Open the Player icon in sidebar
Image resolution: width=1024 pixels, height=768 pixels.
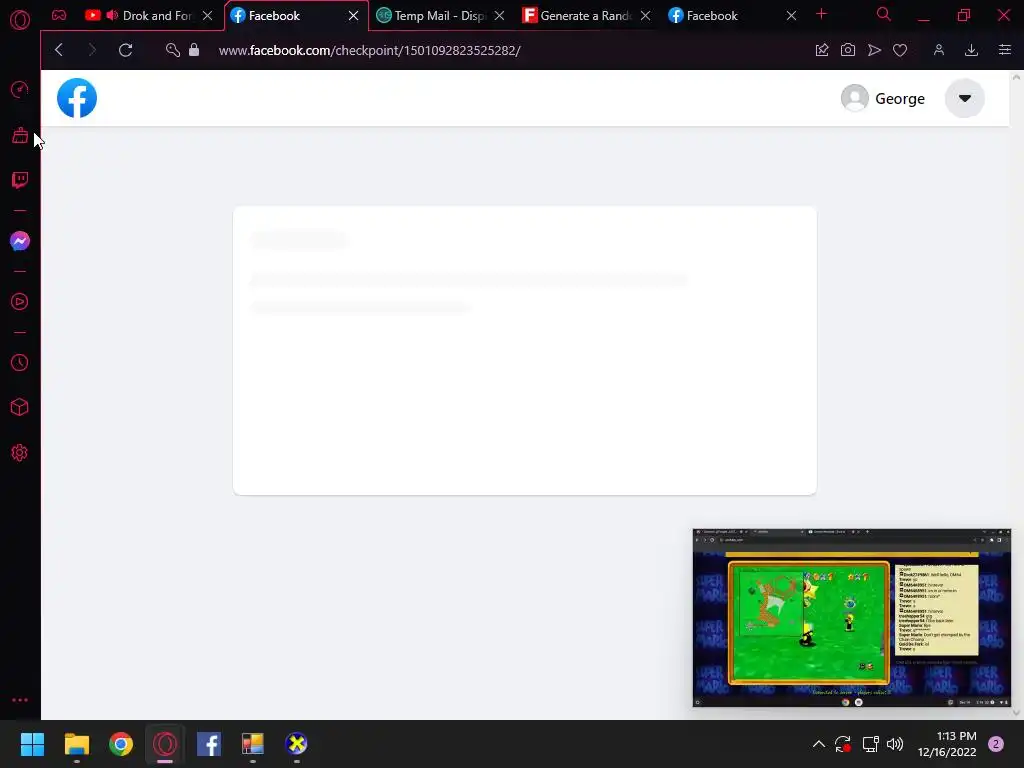pos(20,302)
